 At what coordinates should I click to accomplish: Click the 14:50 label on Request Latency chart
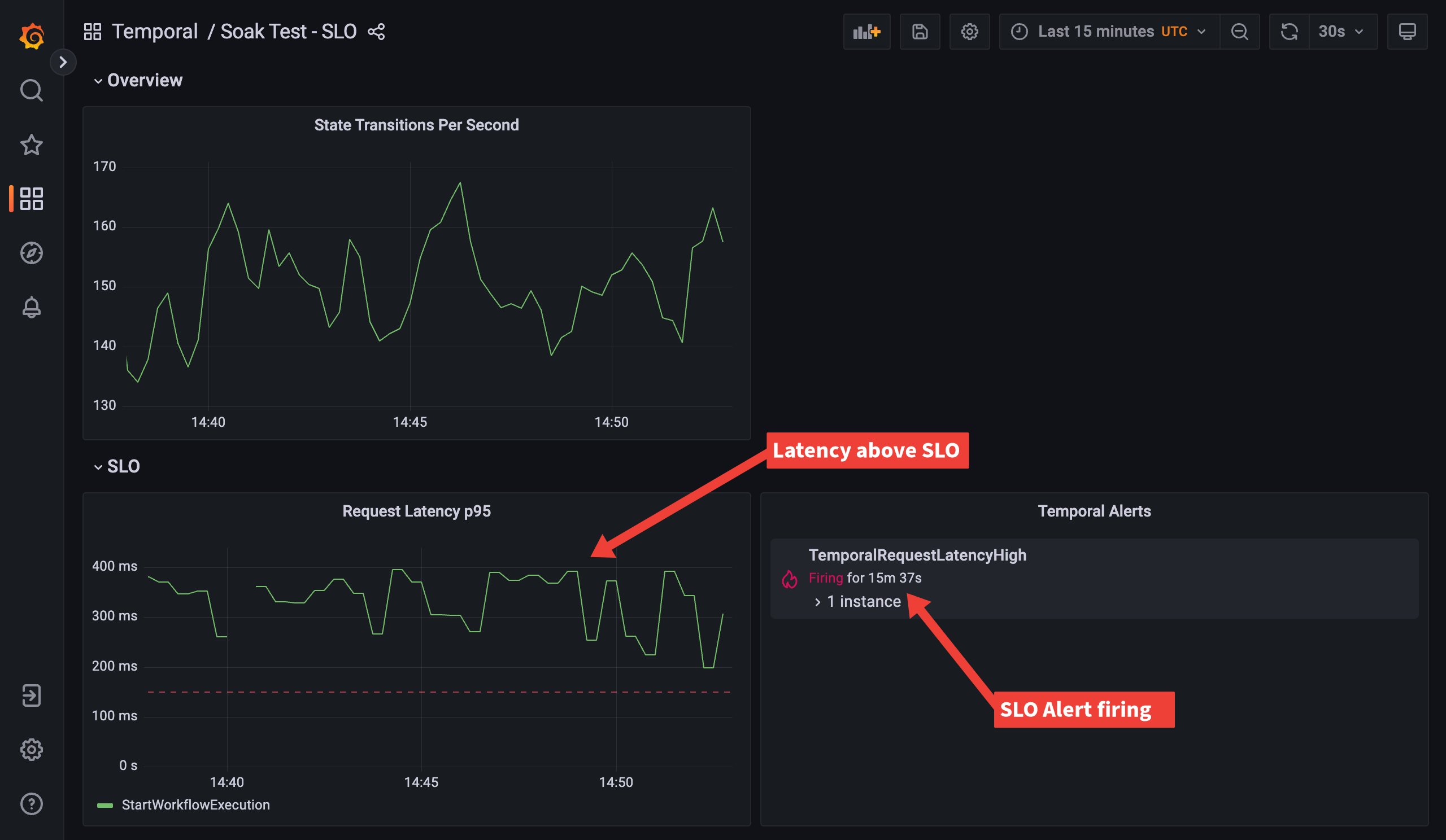click(x=616, y=782)
